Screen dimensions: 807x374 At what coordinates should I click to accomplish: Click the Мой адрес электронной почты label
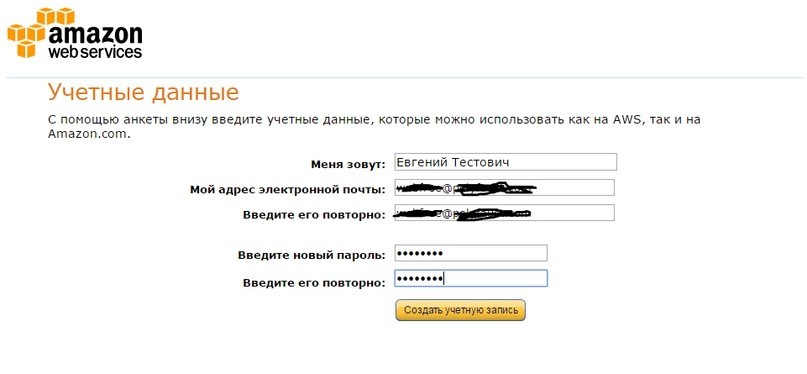click(x=287, y=190)
